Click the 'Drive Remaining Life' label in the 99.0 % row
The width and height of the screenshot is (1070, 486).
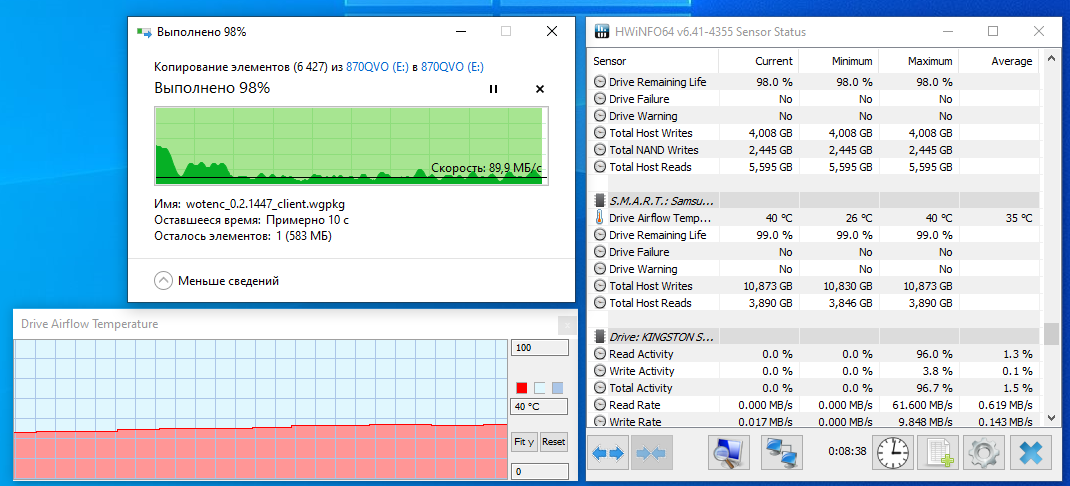(x=658, y=235)
